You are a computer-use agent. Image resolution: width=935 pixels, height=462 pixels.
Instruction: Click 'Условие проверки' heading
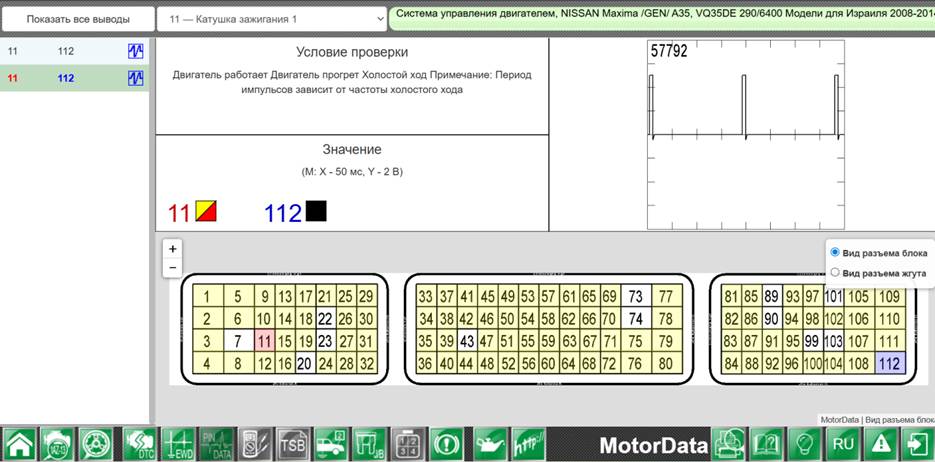tap(352, 52)
